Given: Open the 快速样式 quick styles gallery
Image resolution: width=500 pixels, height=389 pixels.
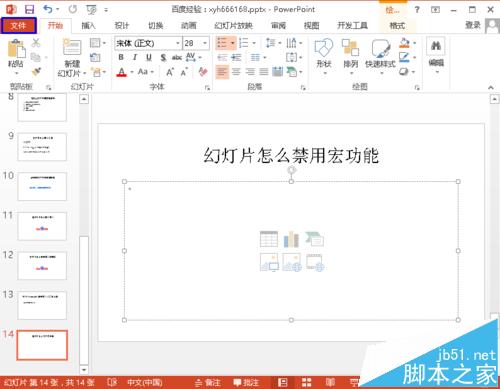Looking at the screenshot, I should (x=380, y=55).
